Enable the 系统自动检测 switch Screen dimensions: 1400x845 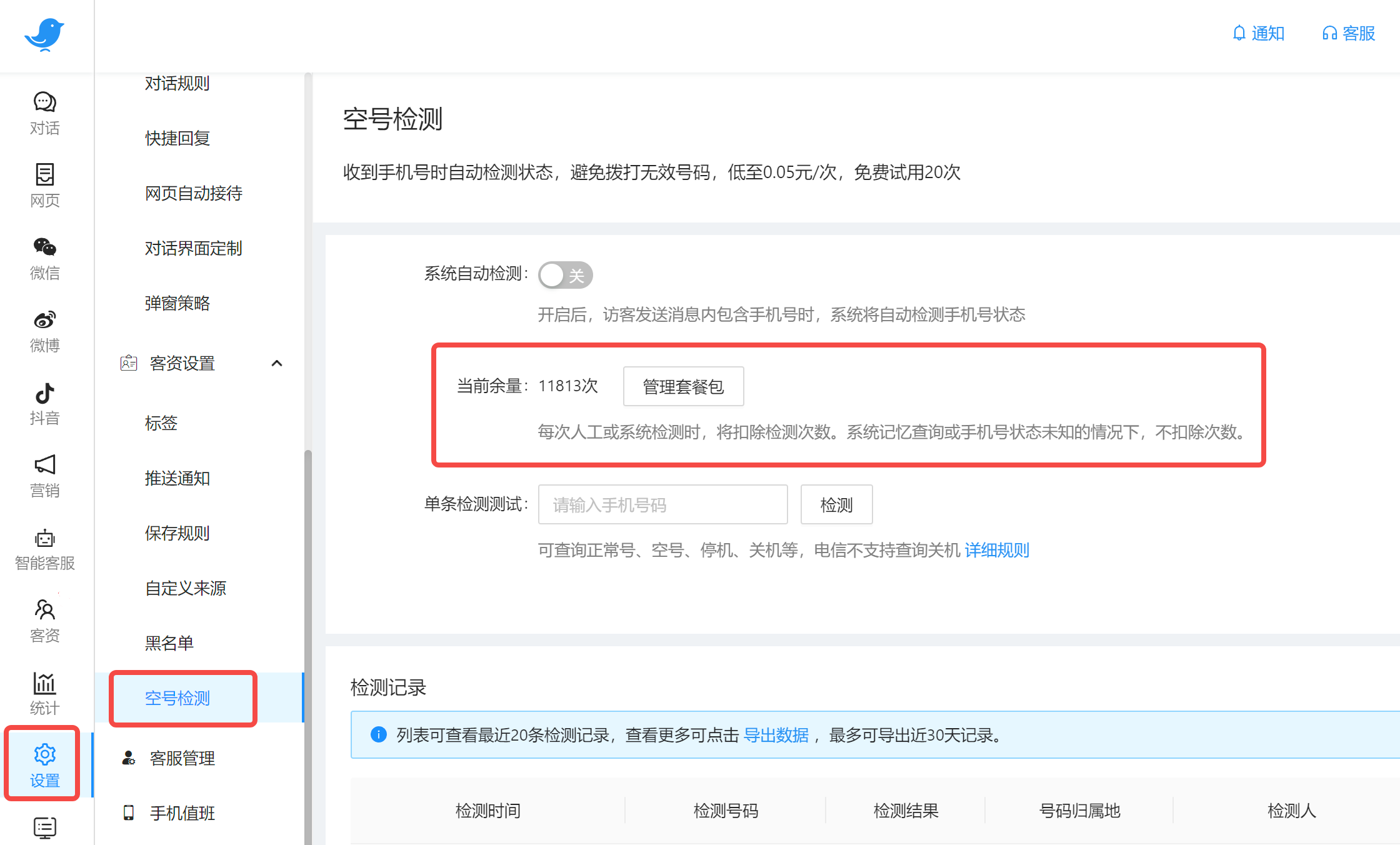point(564,274)
